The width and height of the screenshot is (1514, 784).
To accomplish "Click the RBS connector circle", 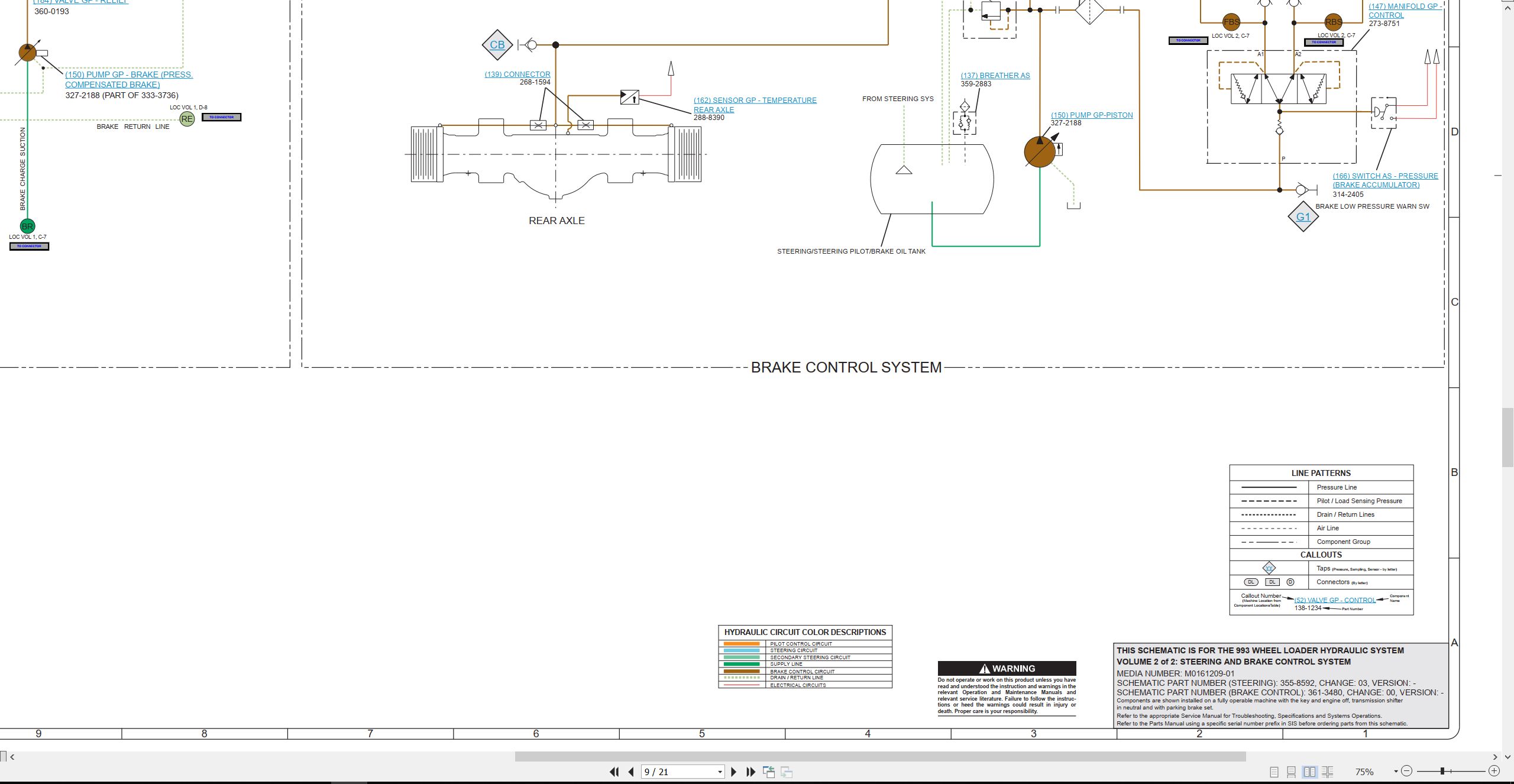I will pyautogui.click(x=1333, y=22).
